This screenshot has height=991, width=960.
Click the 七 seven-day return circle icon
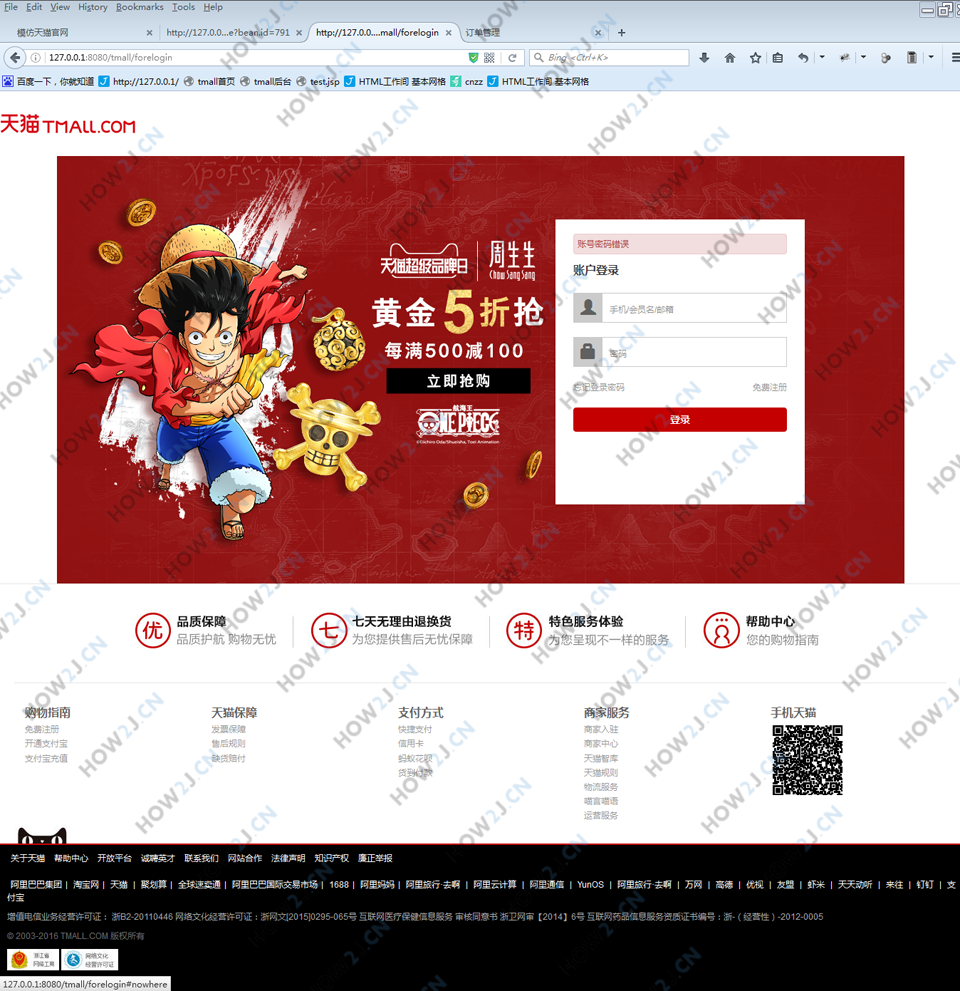(x=329, y=630)
